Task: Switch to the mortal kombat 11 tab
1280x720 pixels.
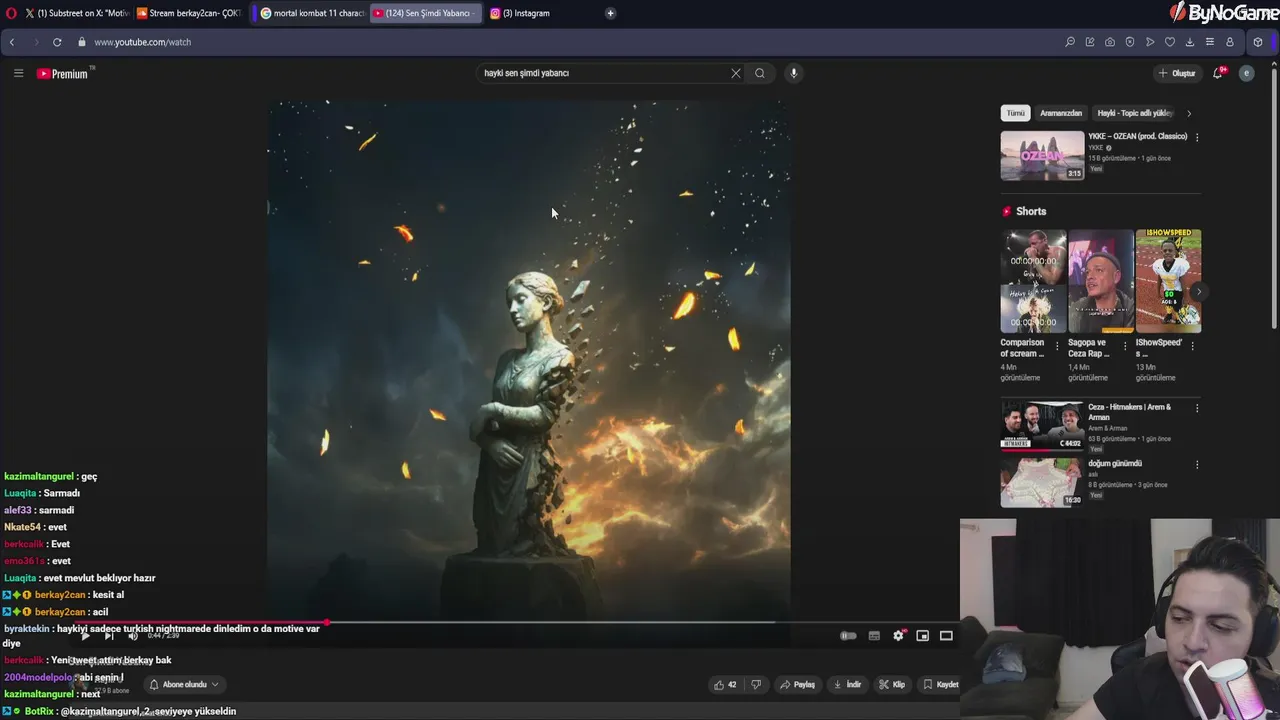Action: 311,13
